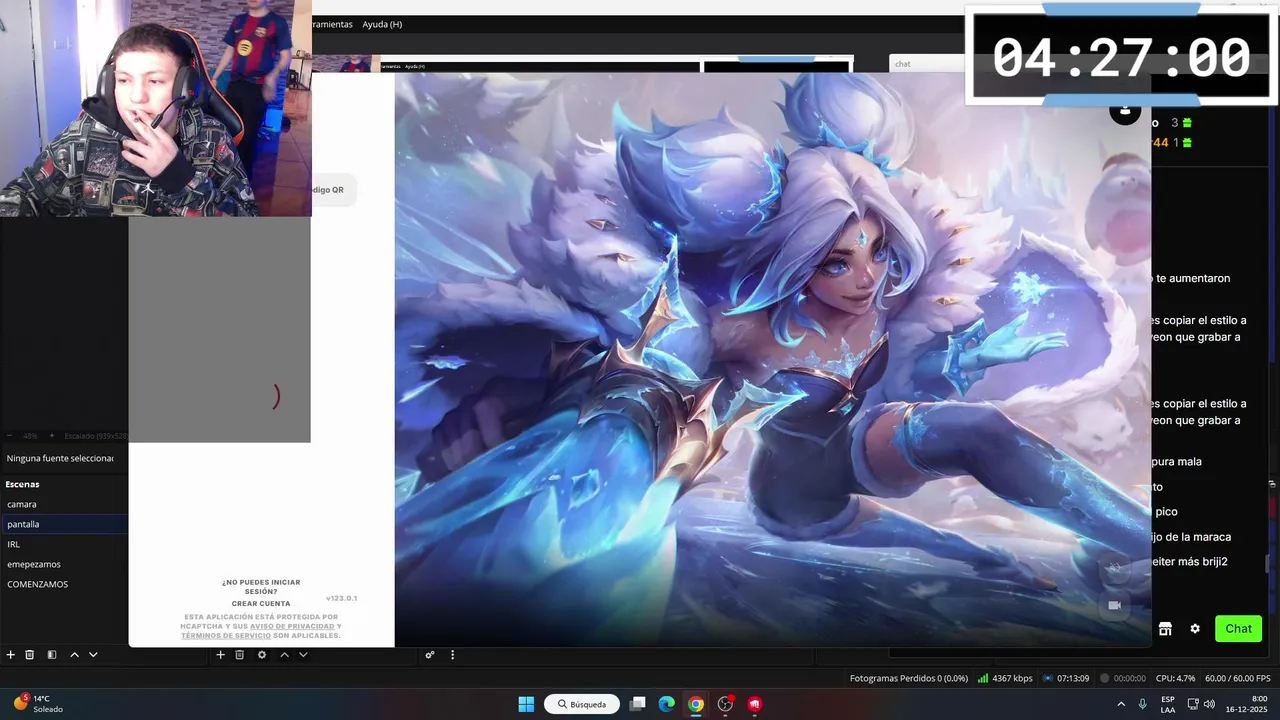Click chat message 'pura mala'
The image size is (1280, 720).
[x=1177, y=462]
